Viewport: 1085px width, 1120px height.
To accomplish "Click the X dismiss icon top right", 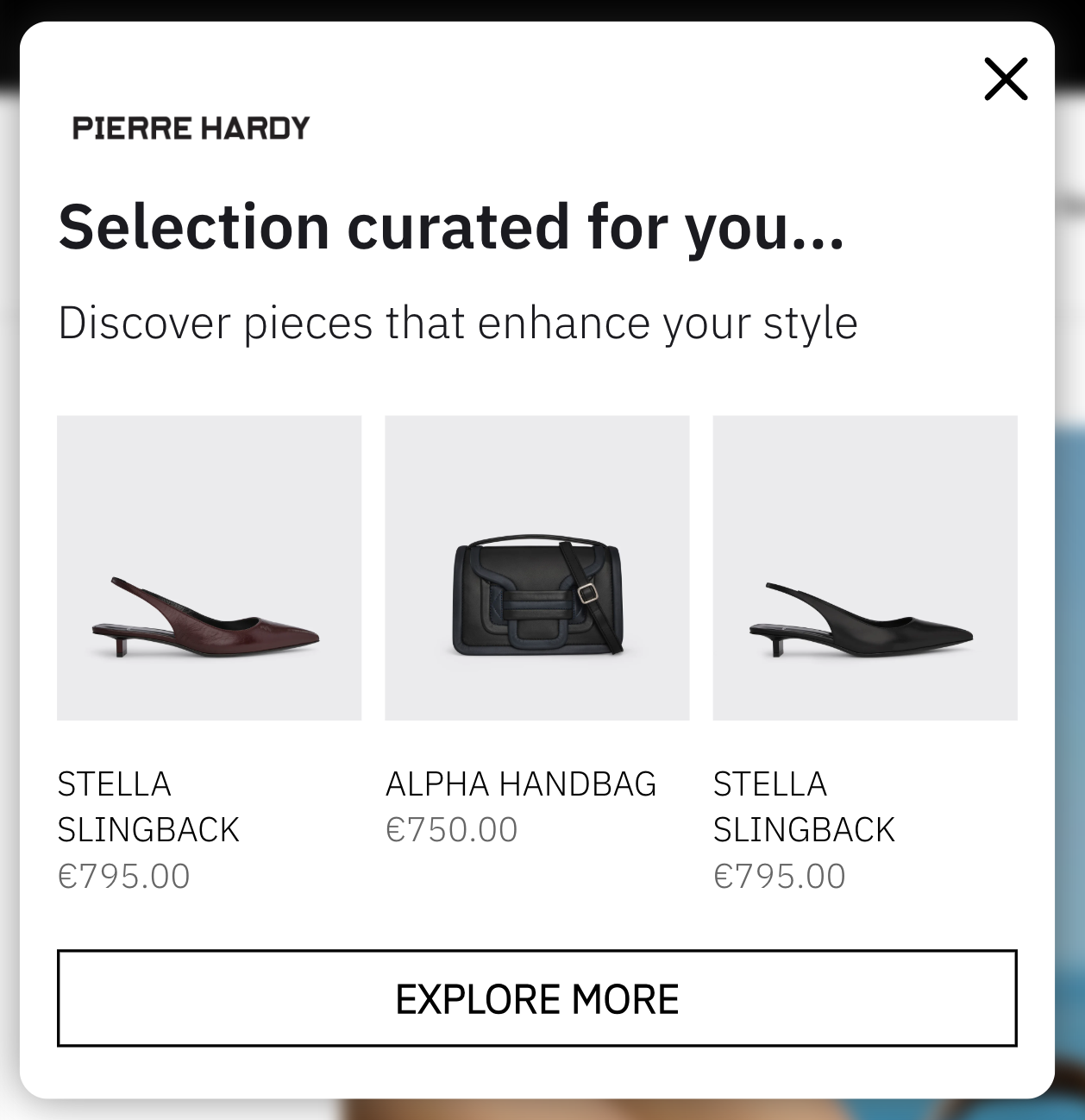I will (1007, 79).
